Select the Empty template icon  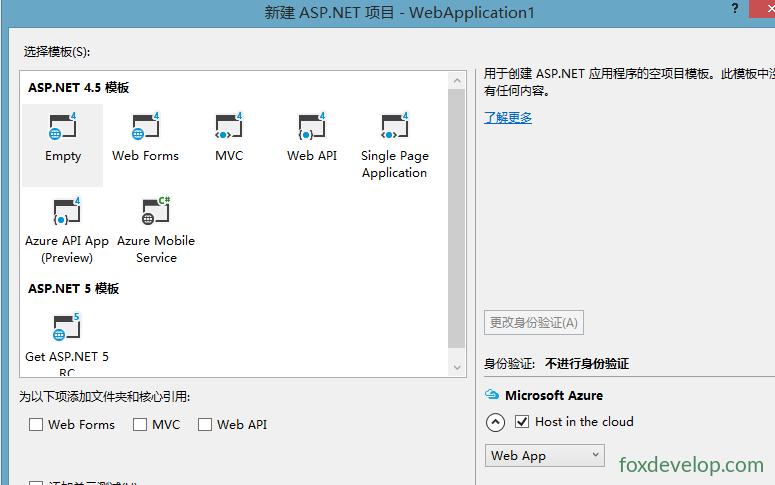tap(62, 127)
